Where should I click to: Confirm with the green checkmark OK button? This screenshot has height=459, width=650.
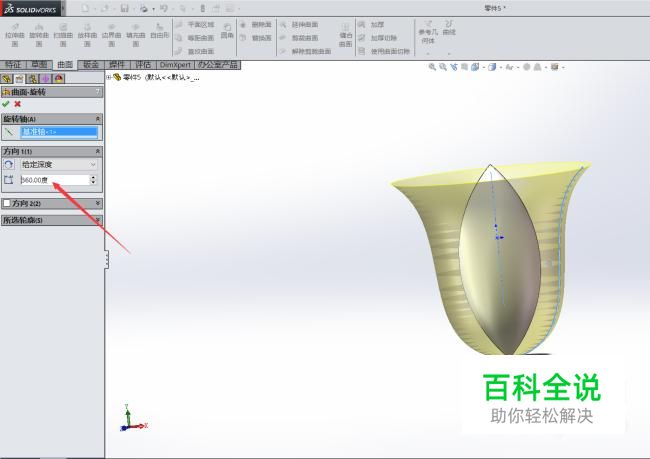click(6, 104)
